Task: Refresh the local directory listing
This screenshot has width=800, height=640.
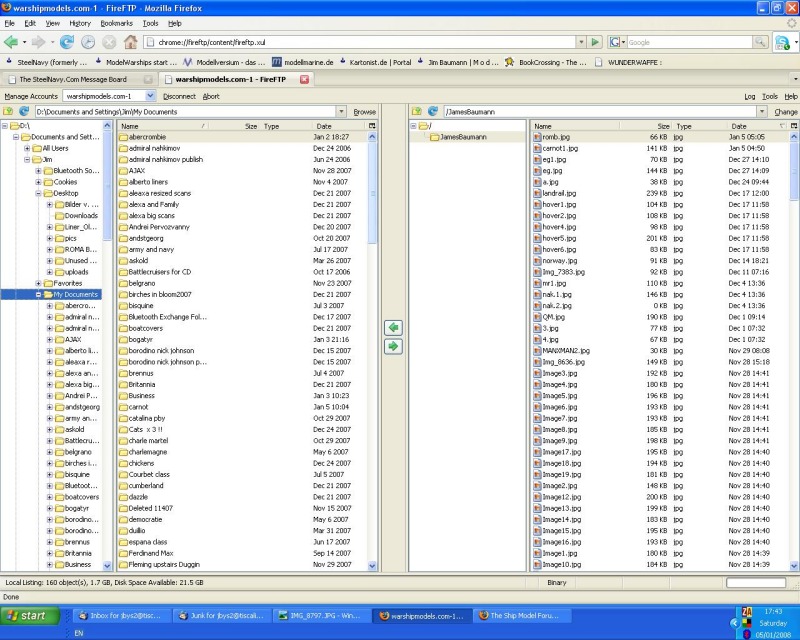Action: (24, 112)
